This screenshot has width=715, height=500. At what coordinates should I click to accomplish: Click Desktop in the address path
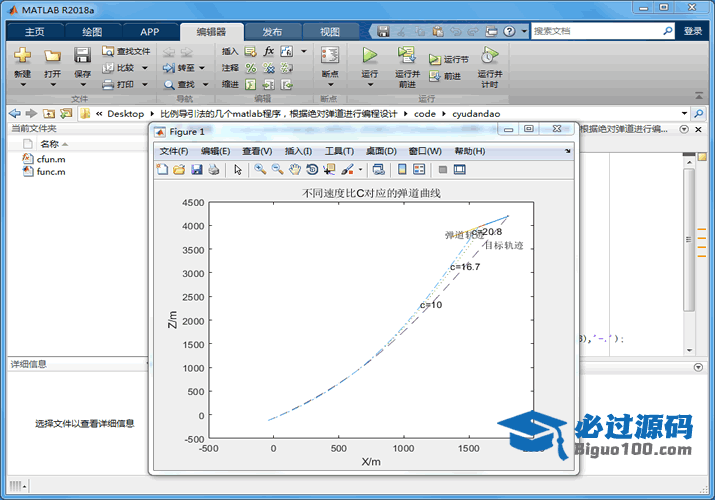125,113
